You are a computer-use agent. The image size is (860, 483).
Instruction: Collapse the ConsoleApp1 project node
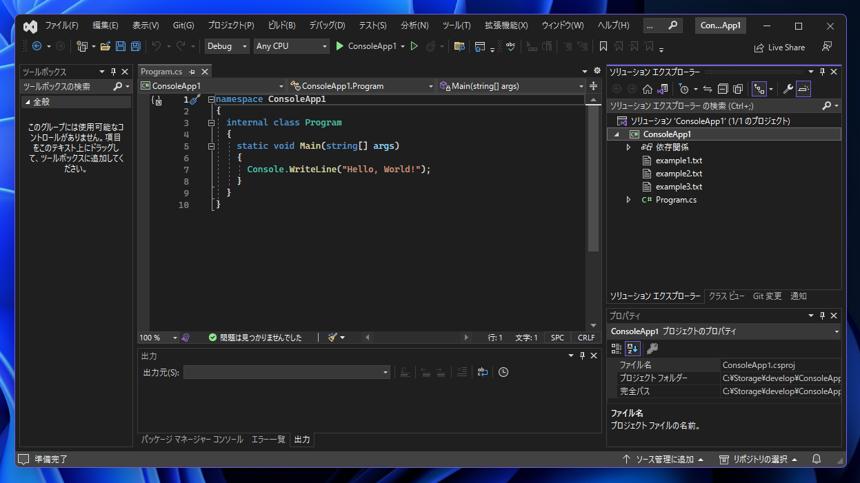(x=616, y=134)
